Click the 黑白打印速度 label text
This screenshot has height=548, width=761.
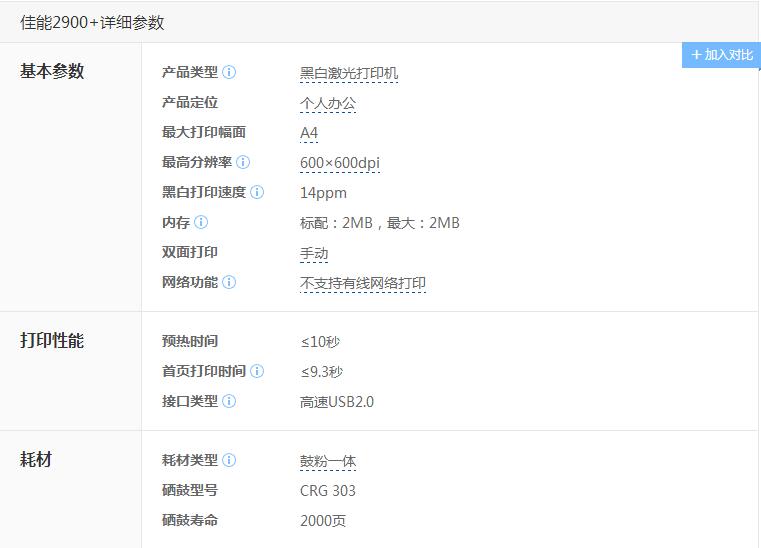pyautogui.click(x=204, y=192)
